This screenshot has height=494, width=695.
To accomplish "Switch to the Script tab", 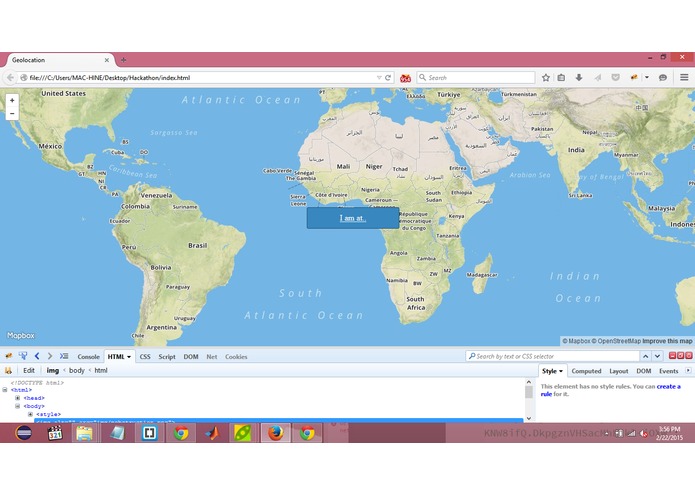I will pyautogui.click(x=167, y=357).
